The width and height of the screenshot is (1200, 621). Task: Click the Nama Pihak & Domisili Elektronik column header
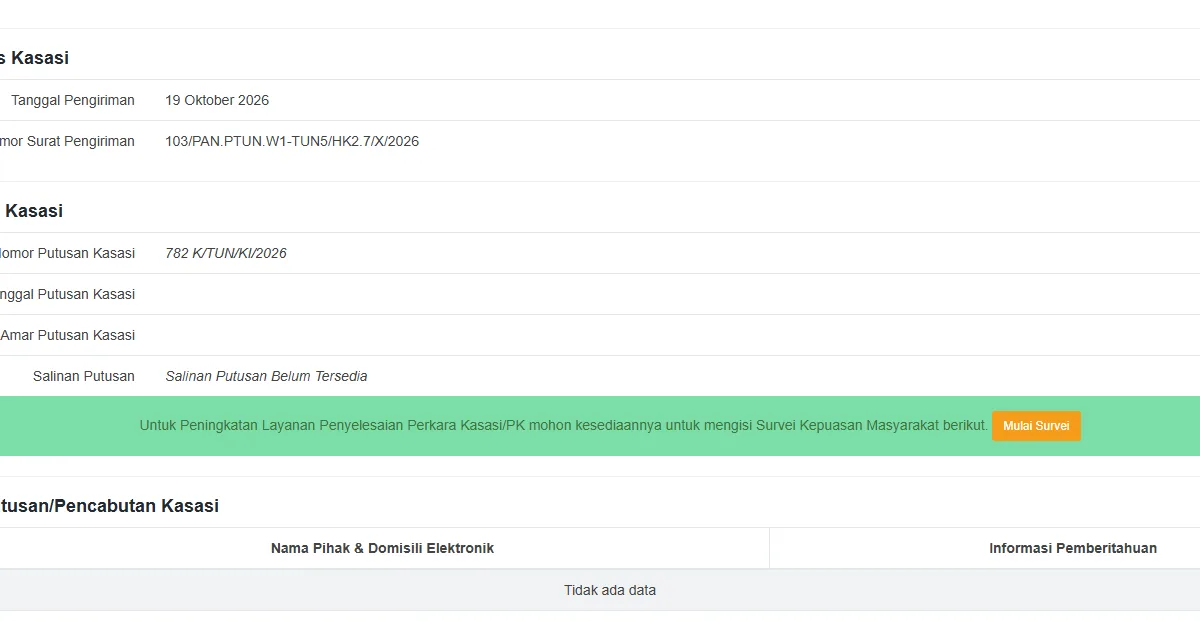pyautogui.click(x=382, y=548)
